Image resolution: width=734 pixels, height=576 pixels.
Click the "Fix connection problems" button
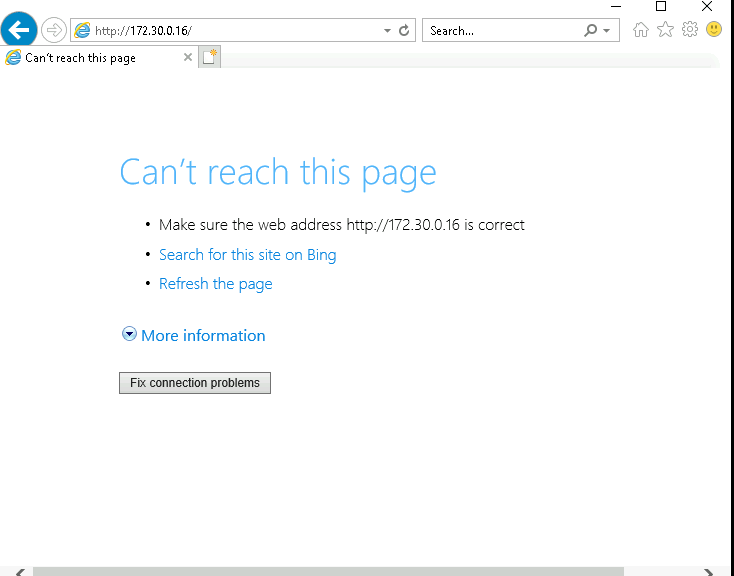[x=195, y=383]
